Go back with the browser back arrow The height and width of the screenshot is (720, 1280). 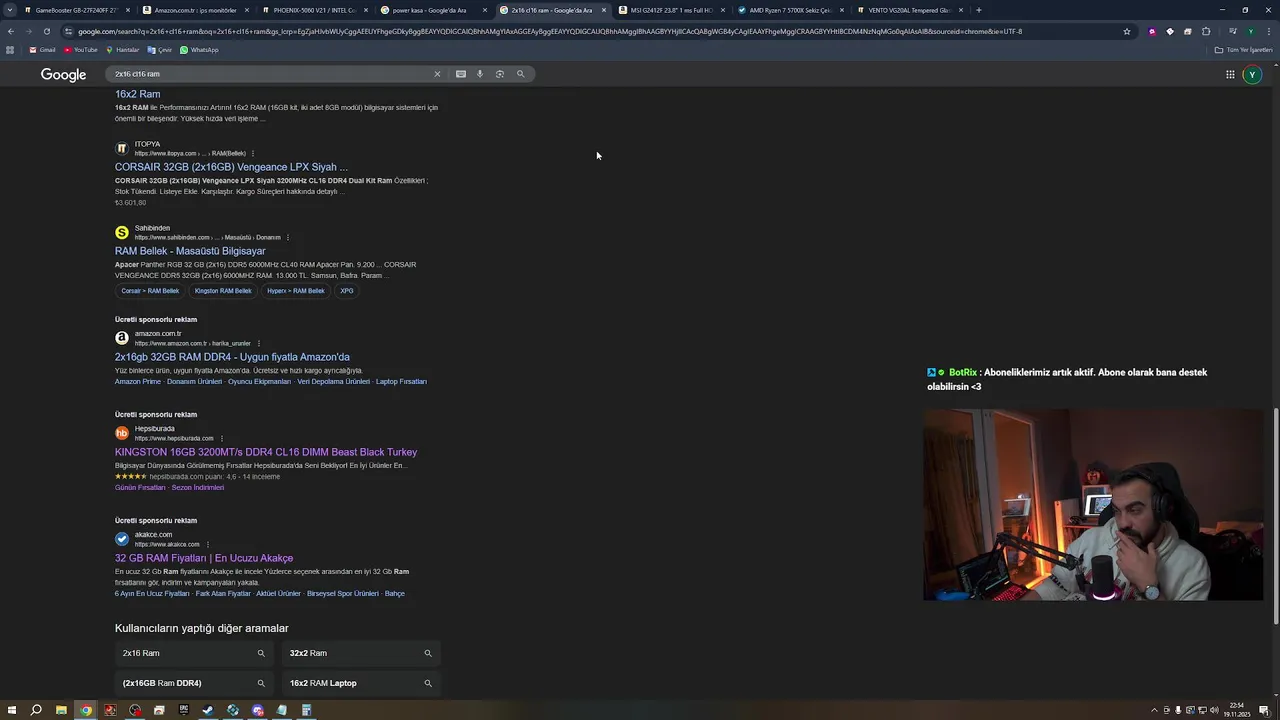pyautogui.click(x=11, y=31)
